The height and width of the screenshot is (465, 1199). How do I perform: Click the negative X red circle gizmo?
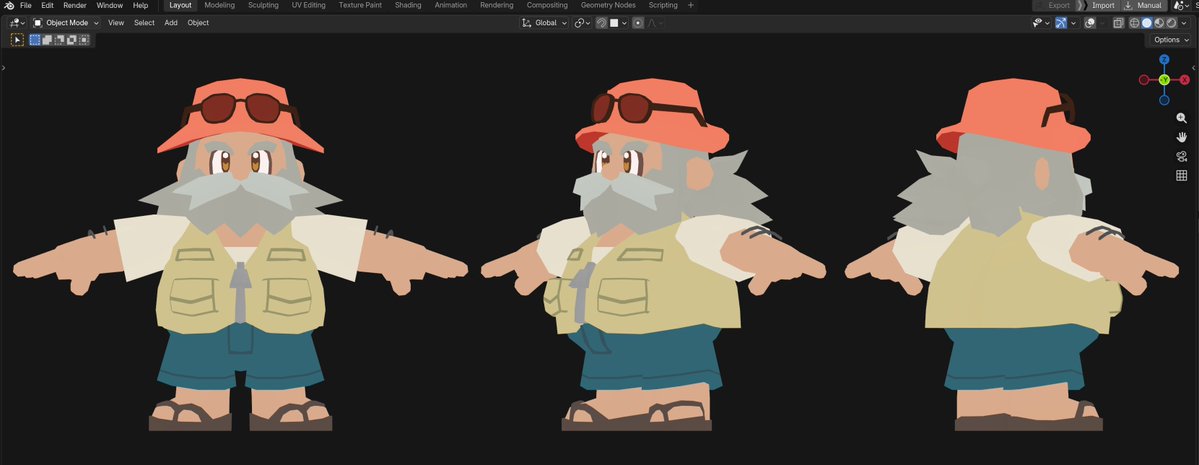(x=1144, y=80)
